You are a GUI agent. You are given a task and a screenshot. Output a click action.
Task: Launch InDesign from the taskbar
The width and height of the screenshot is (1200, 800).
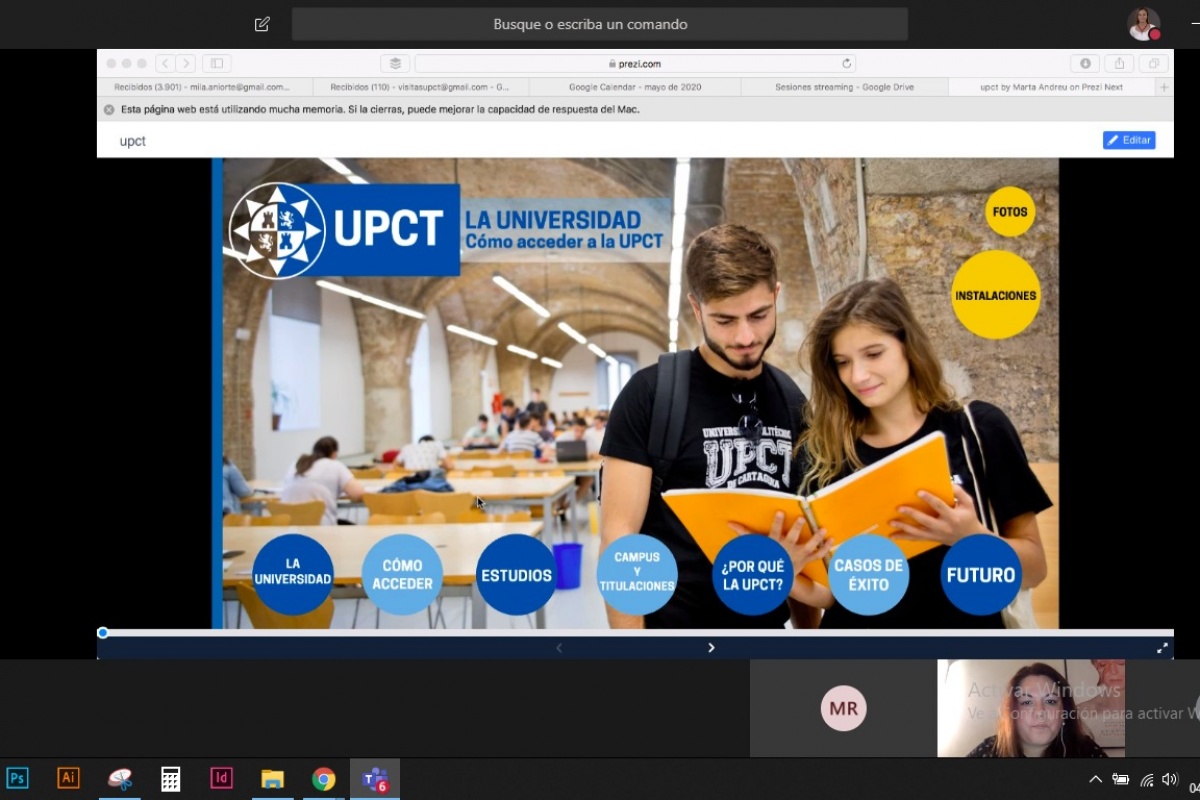tap(221, 778)
